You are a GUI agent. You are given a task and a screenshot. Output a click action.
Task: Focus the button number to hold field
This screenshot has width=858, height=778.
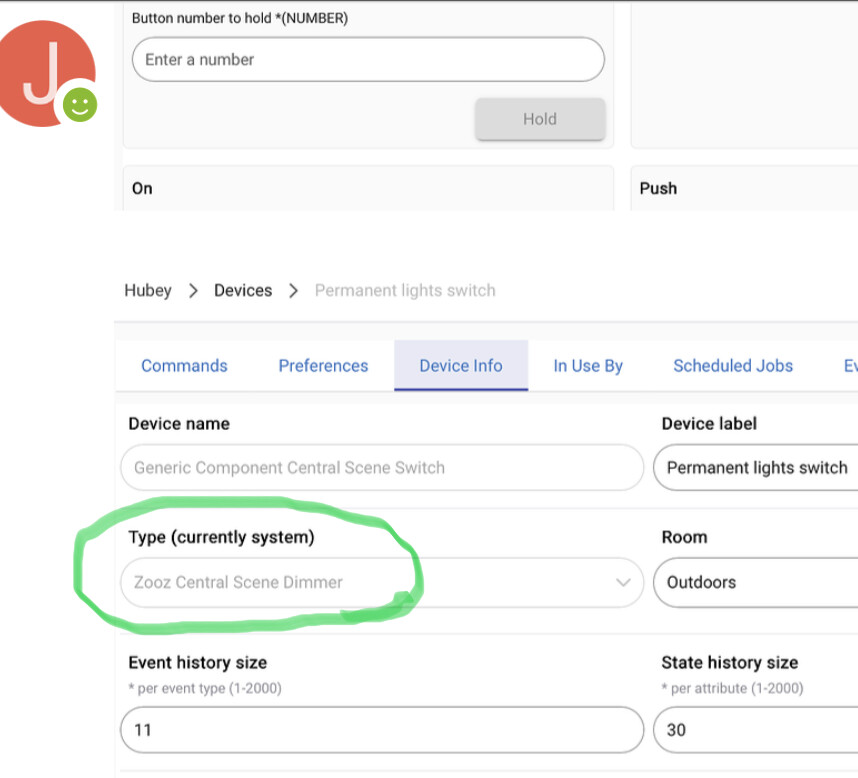368,60
